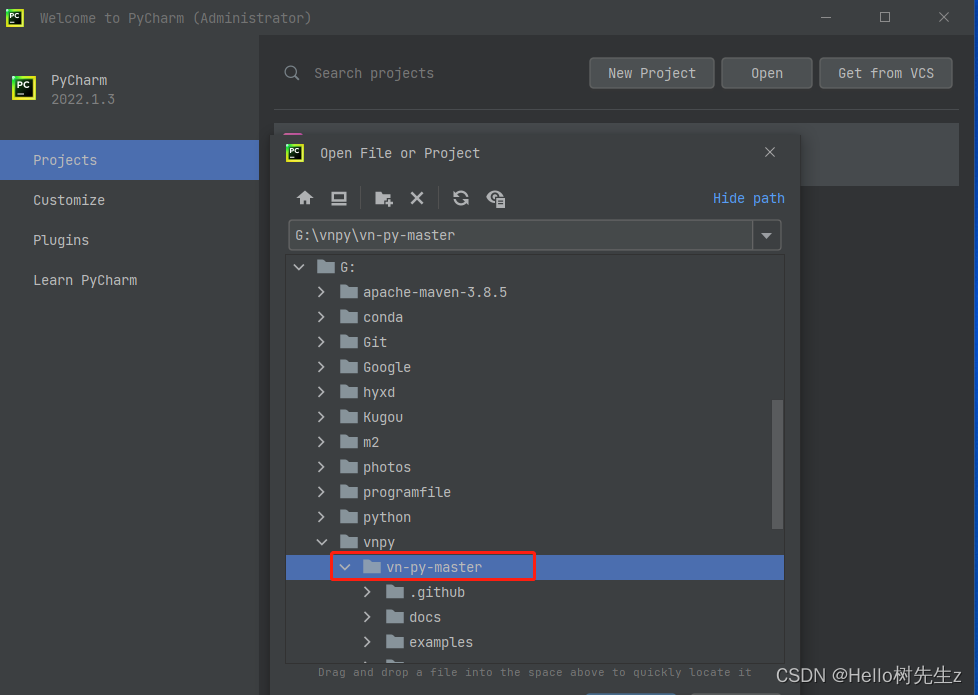
Task: Expand the Git folder chevron
Action: click(321, 342)
